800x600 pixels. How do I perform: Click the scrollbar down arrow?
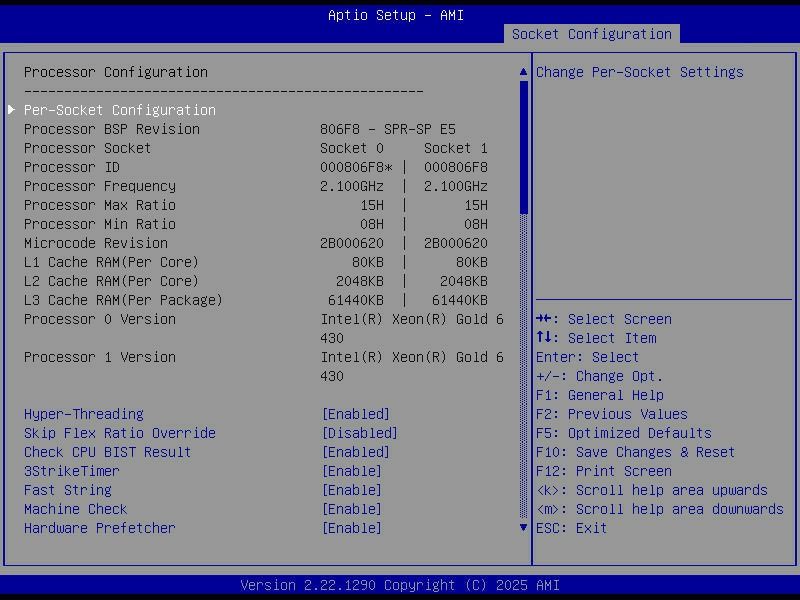[x=523, y=528]
